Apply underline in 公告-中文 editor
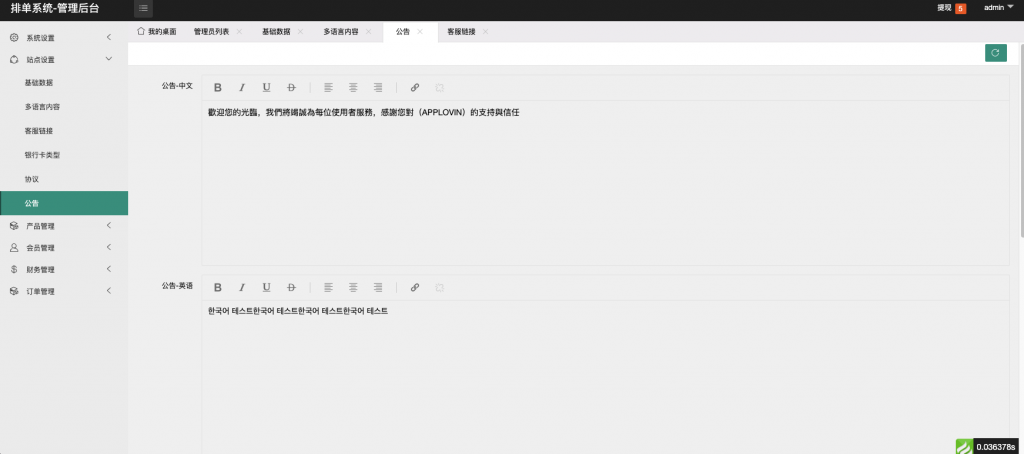Viewport: 1024px width, 454px height. point(266,88)
